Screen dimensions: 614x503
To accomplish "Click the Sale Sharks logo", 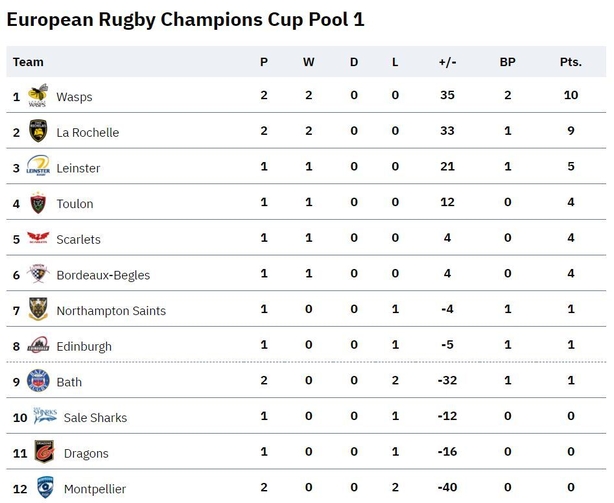I will [45, 416].
